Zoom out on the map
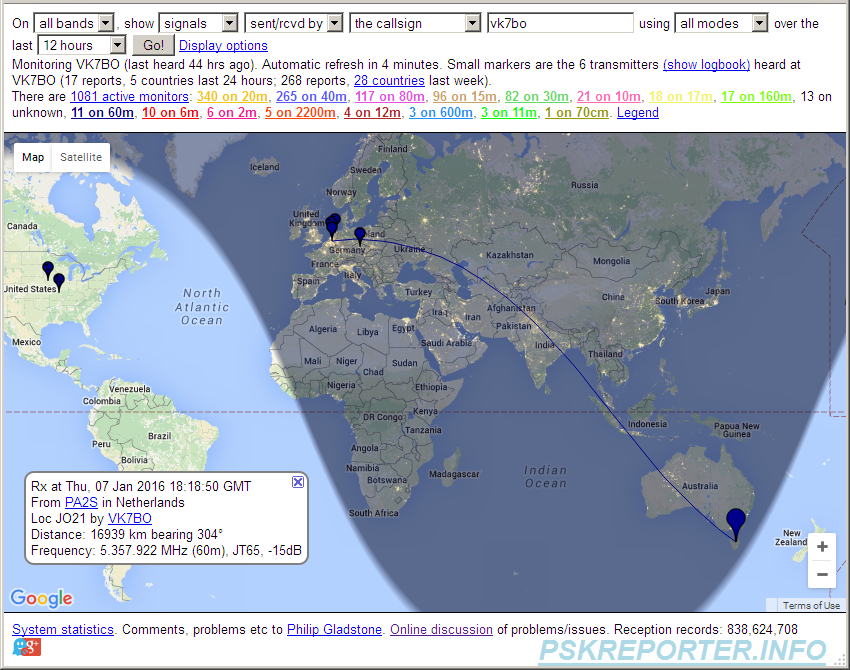Screen dimensions: 850x670 822,574
